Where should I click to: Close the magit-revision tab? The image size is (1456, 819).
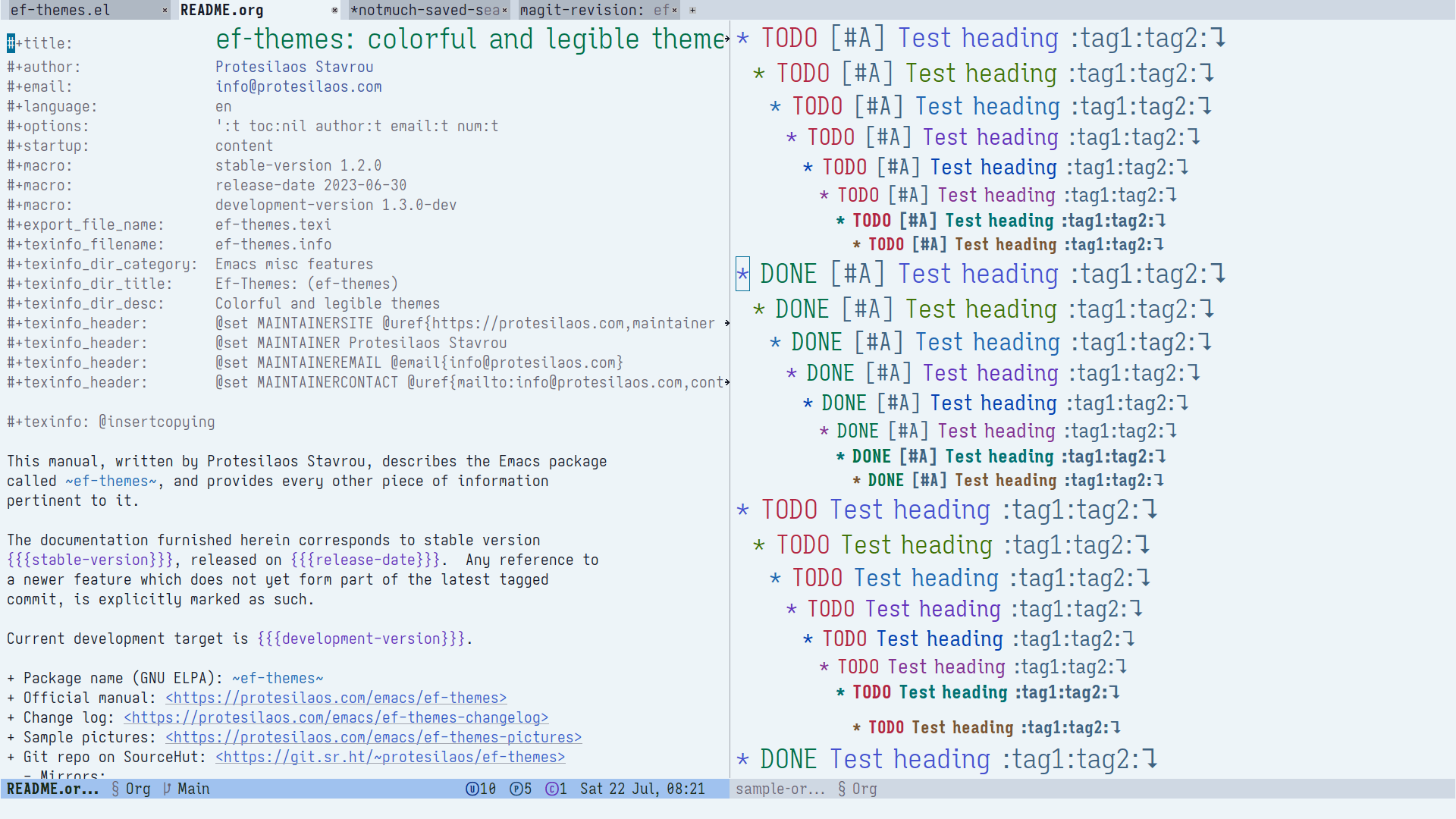(x=674, y=11)
